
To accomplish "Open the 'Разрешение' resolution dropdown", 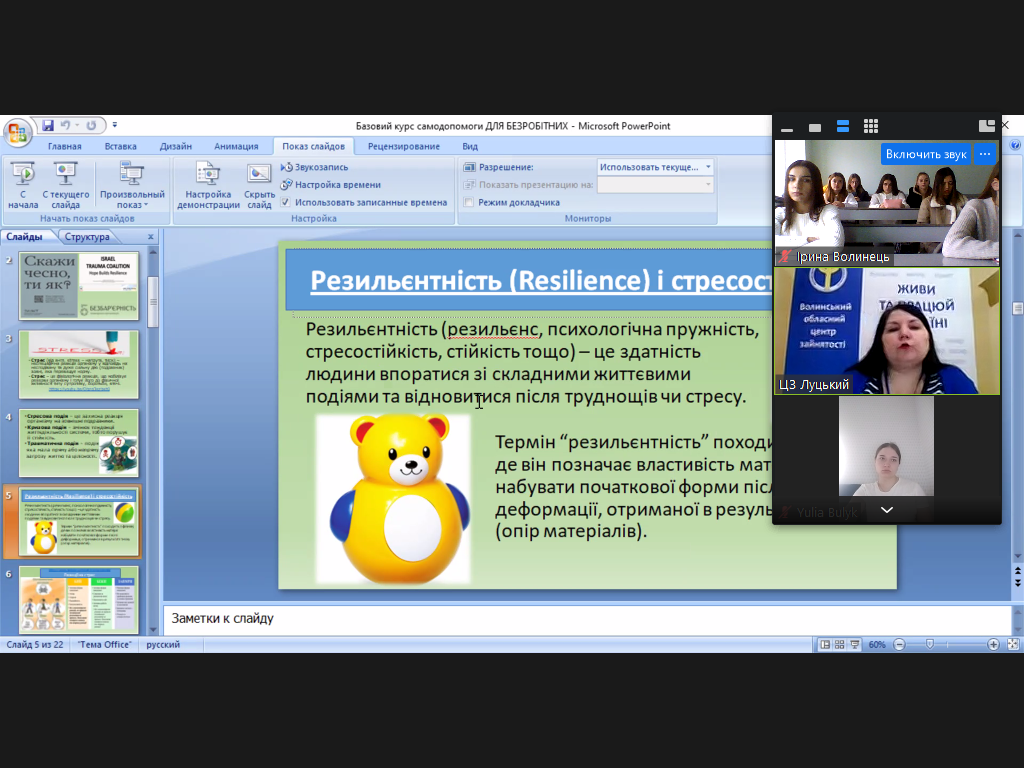I will pos(655,167).
